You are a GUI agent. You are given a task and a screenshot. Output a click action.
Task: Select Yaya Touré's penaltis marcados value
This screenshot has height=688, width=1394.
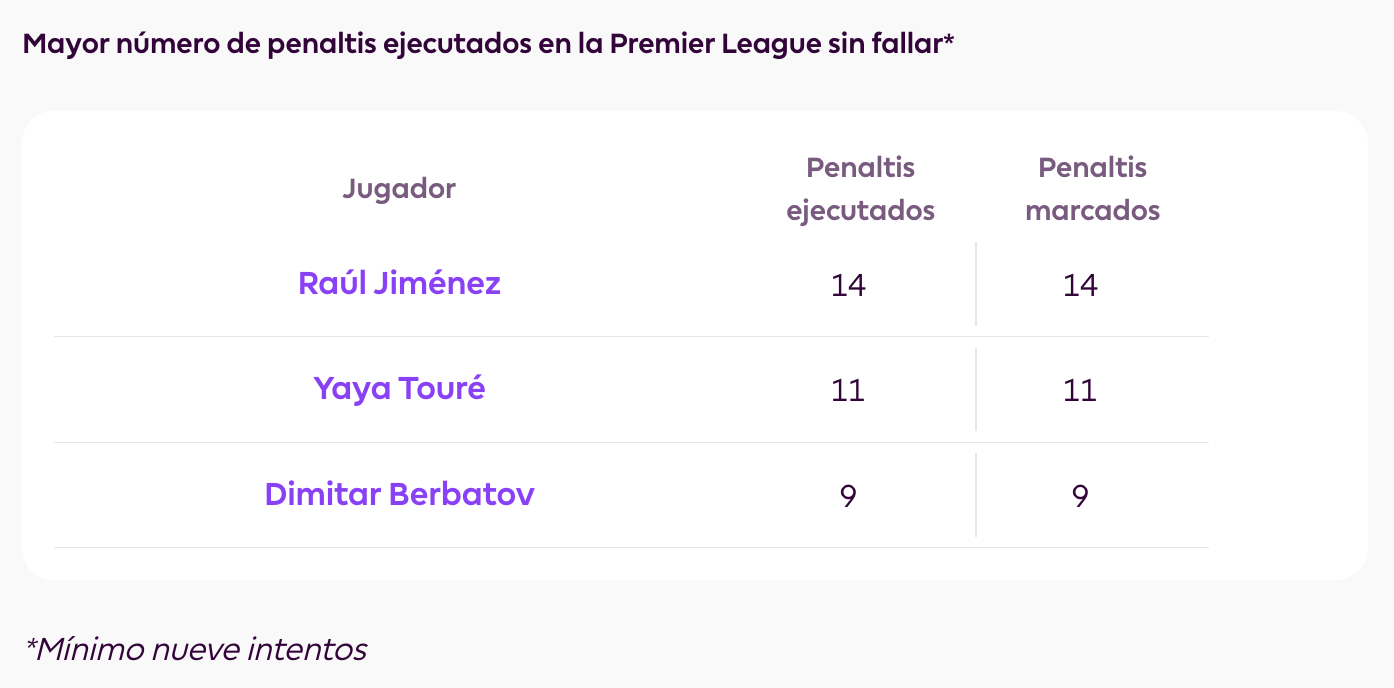tap(1080, 390)
